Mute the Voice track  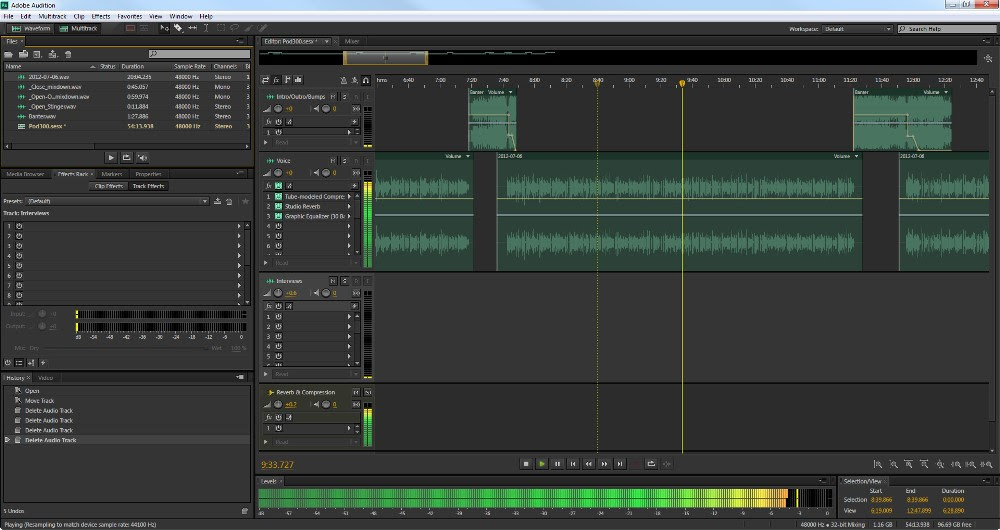point(332,160)
